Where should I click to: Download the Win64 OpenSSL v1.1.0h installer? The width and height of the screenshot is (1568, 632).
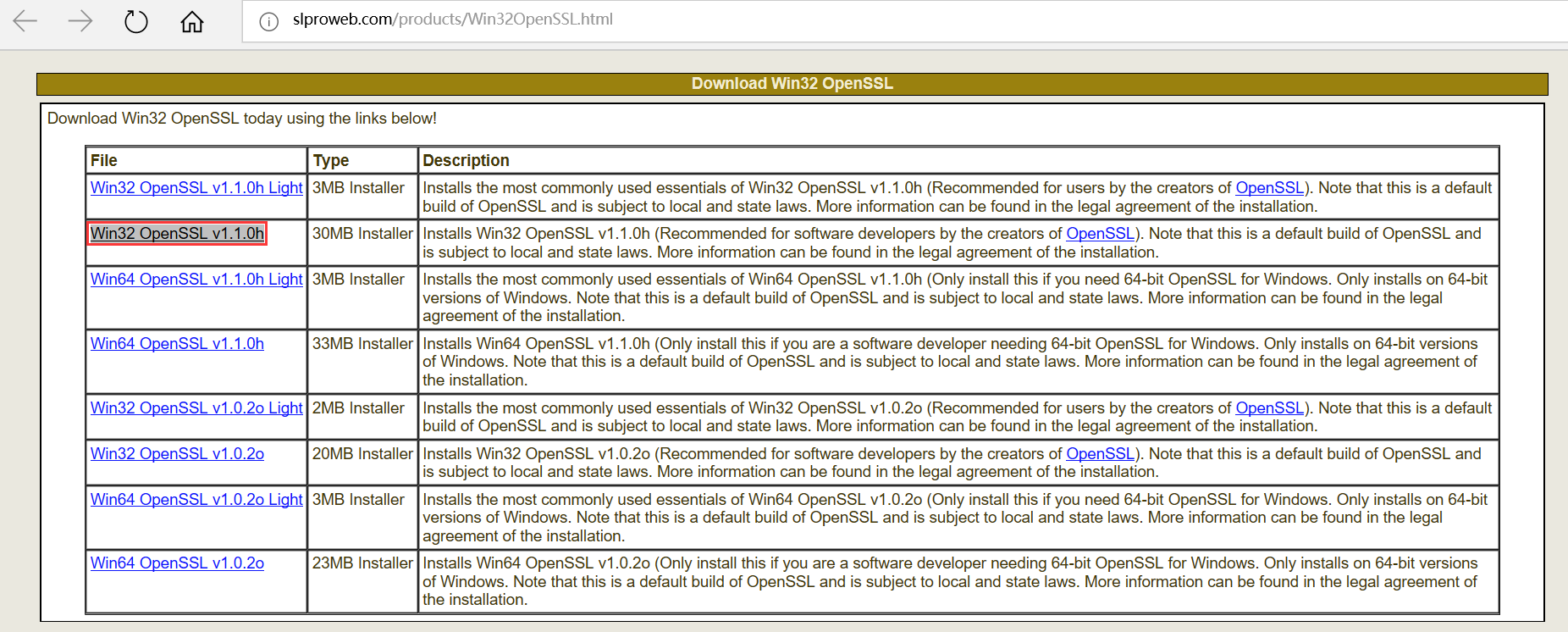point(177,343)
